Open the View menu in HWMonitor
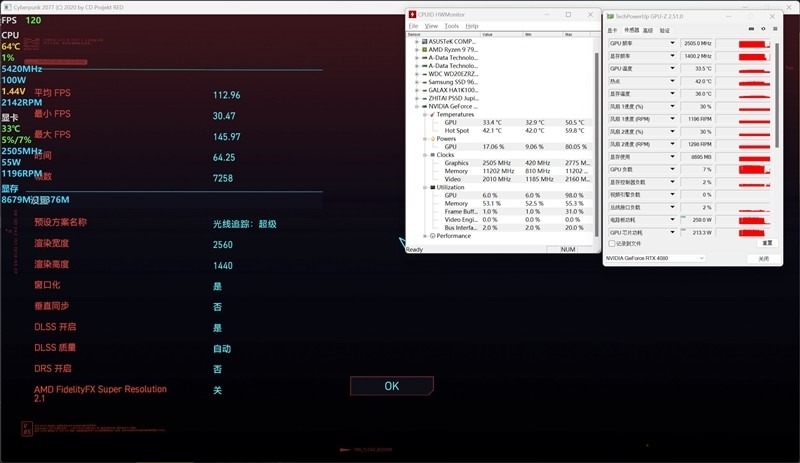The width and height of the screenshot is (800, 463). click(x=431, y=26)
